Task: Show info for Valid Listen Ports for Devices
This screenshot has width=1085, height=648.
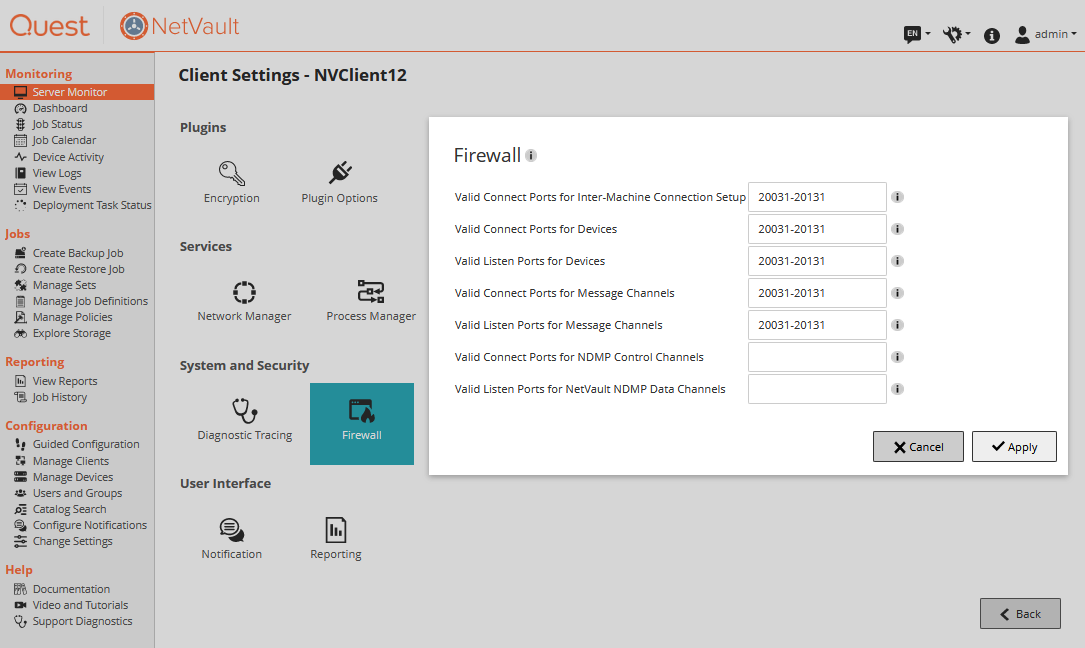Action: click(897, 261)
